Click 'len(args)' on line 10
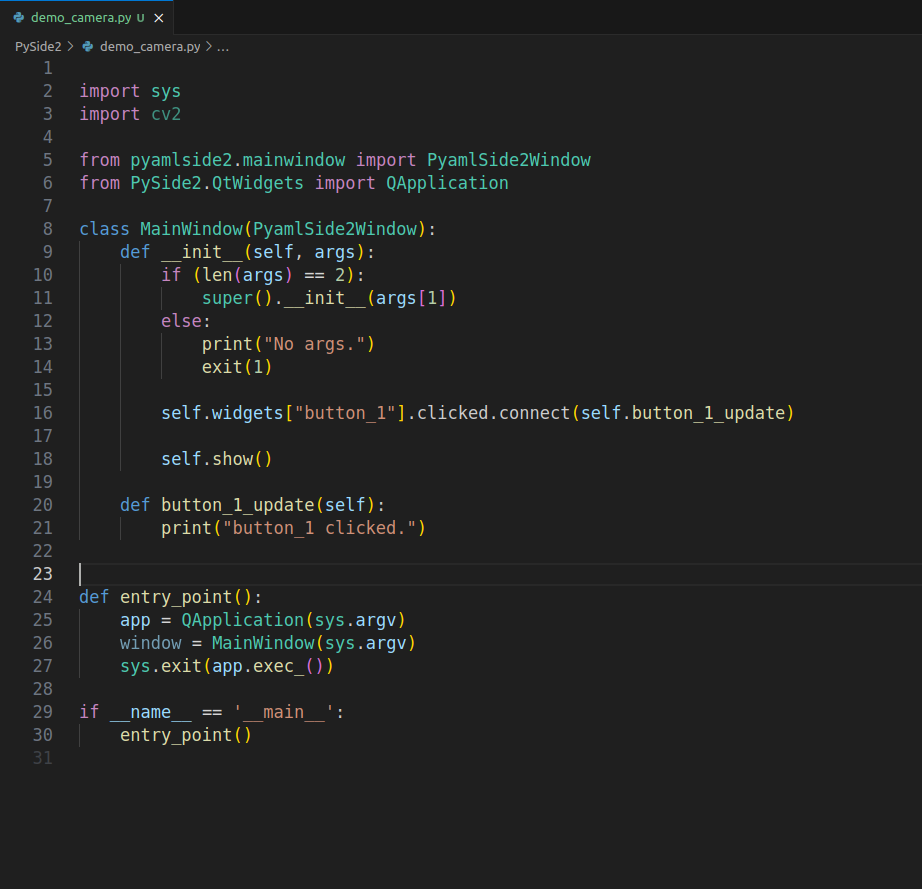The image size is (922, 889). point(248,275)
